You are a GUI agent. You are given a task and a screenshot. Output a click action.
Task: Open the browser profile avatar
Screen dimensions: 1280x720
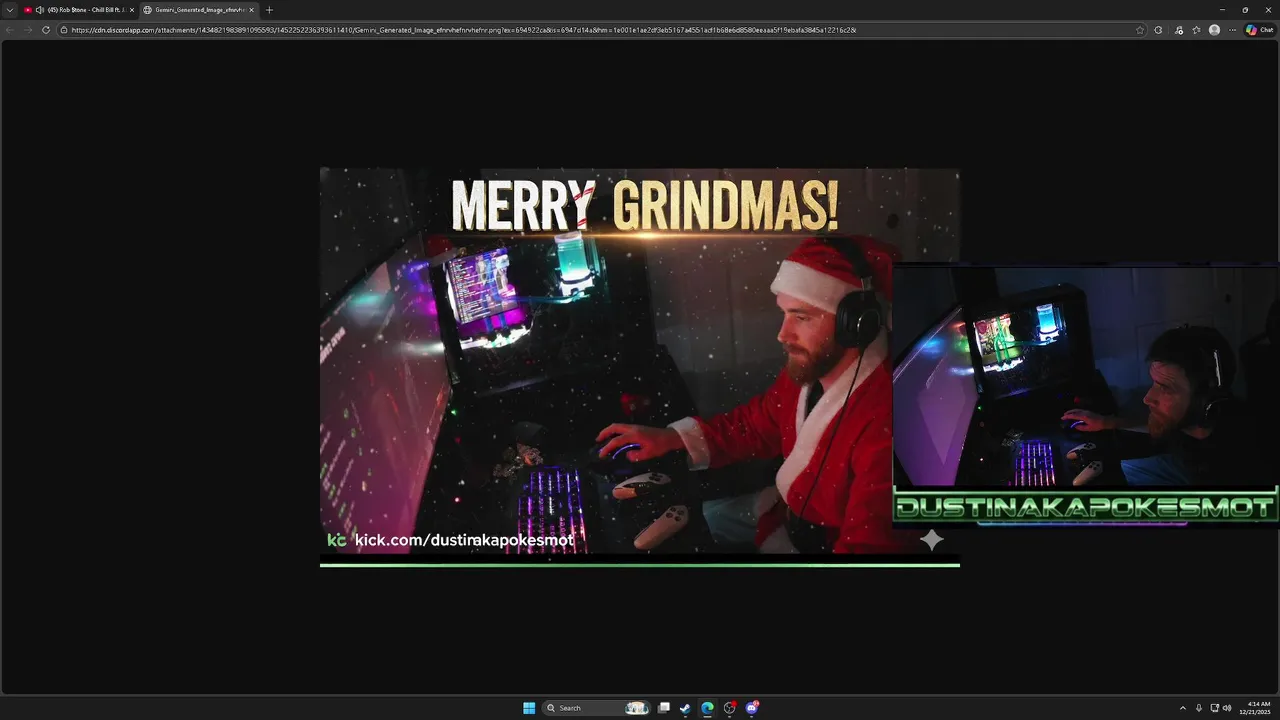pyautogui.click(x=1214, y=30)
